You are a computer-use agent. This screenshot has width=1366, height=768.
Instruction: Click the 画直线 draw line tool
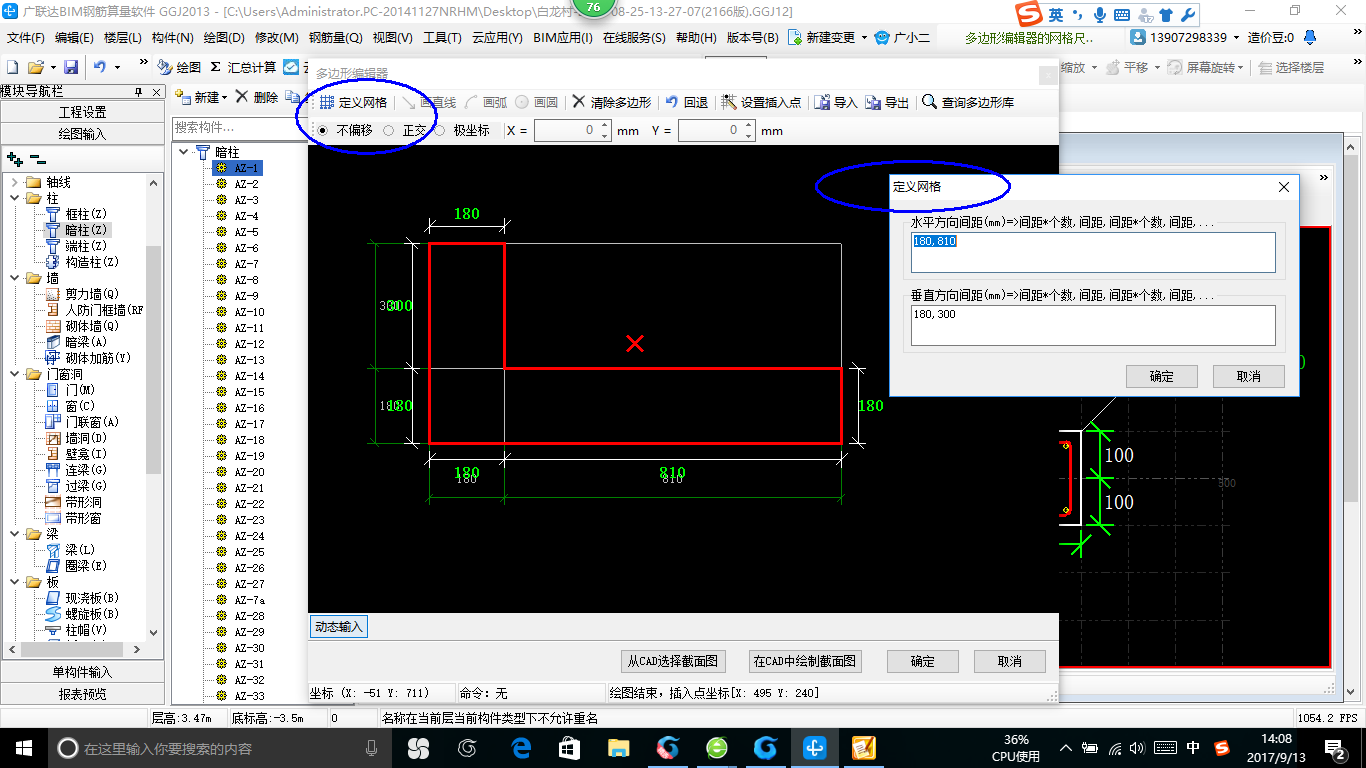pos(429,102)
